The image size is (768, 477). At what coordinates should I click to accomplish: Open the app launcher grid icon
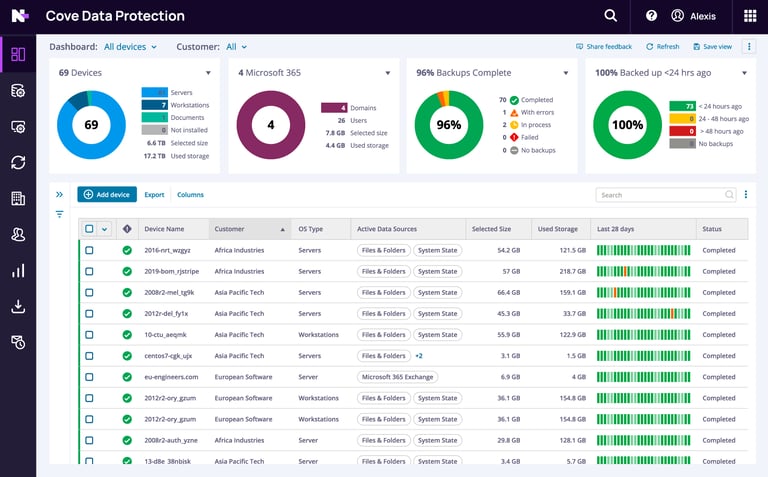coord(750,16)
